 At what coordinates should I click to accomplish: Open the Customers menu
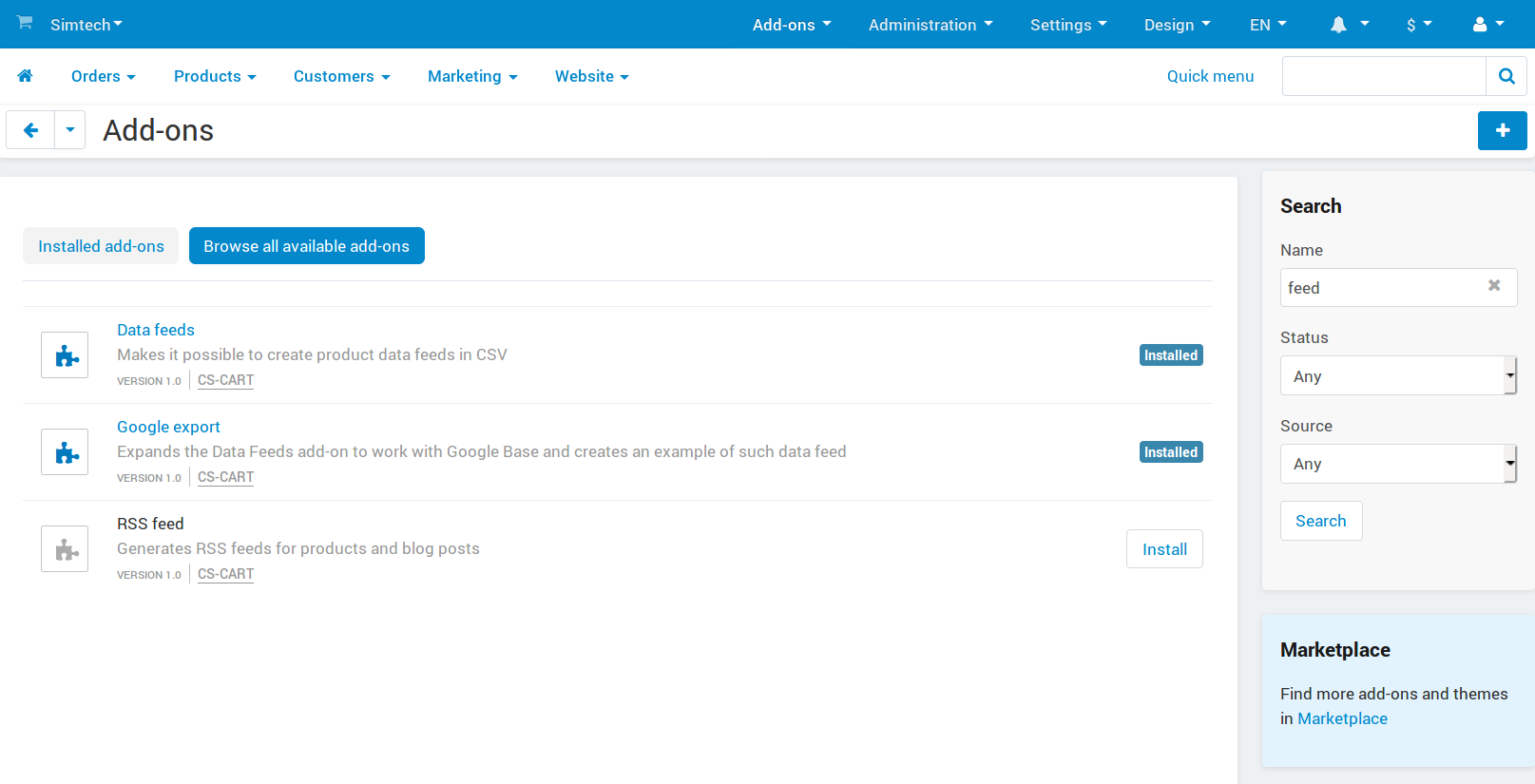342,76
